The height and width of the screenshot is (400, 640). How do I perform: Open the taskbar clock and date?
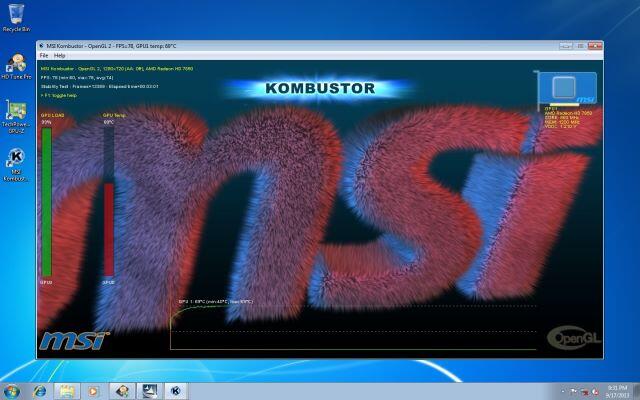617,392
